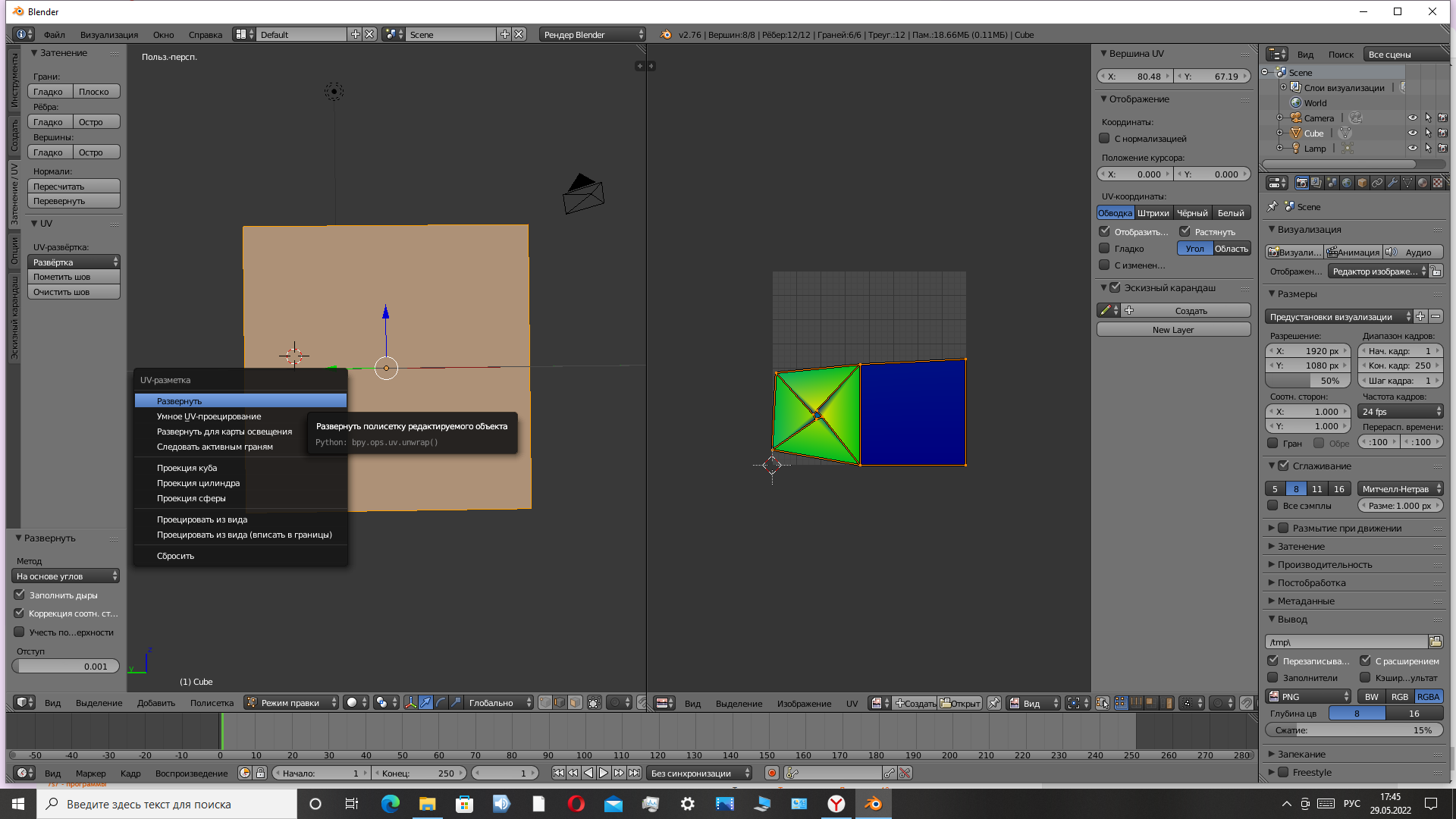
Task: Open the Modifiers wrench properties tab
Action: tap(1392, 183)
